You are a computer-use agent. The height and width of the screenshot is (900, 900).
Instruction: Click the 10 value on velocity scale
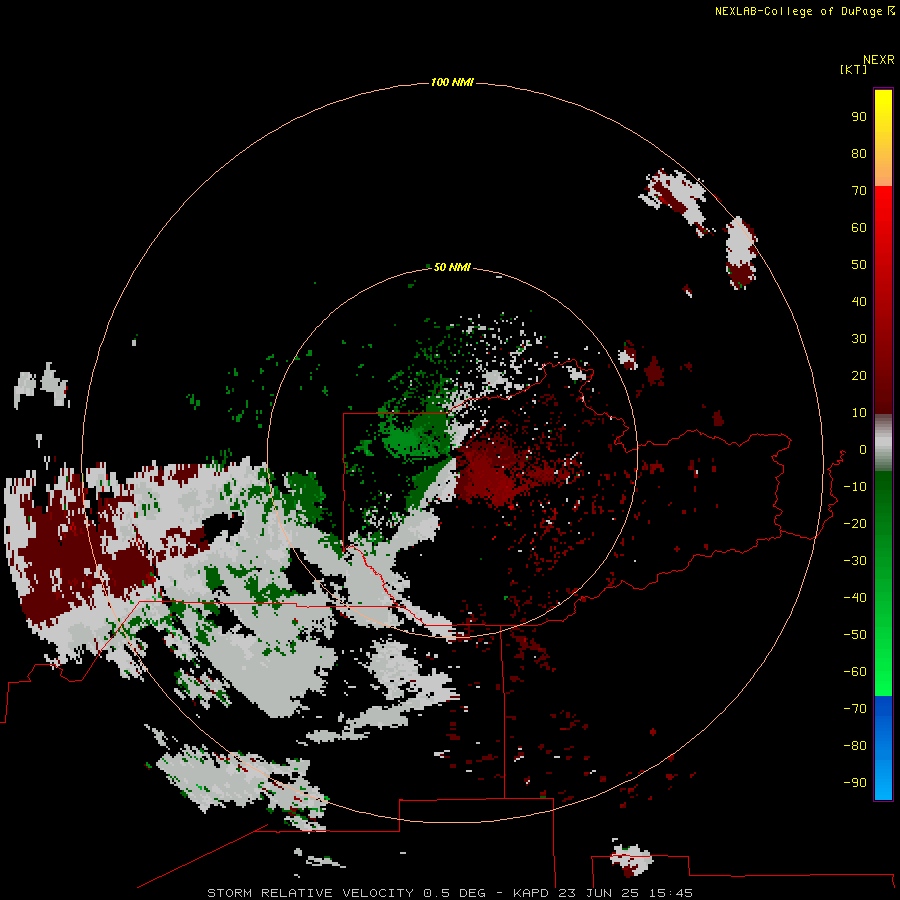[859, 413]
